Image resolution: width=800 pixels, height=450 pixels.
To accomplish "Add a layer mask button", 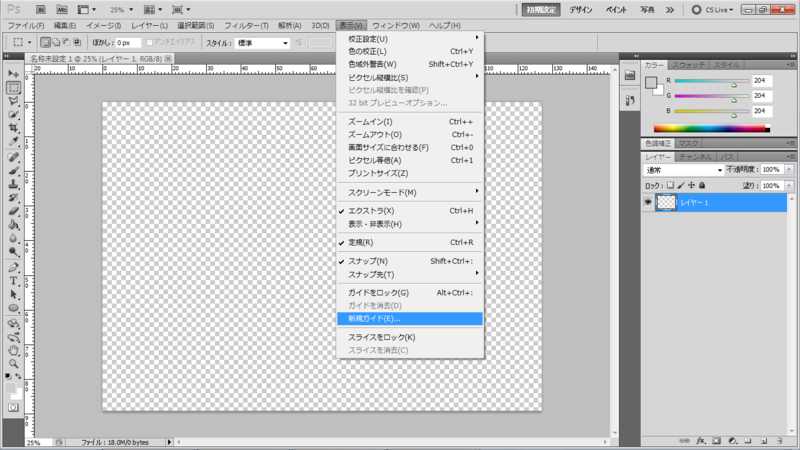I will (716, 441).
